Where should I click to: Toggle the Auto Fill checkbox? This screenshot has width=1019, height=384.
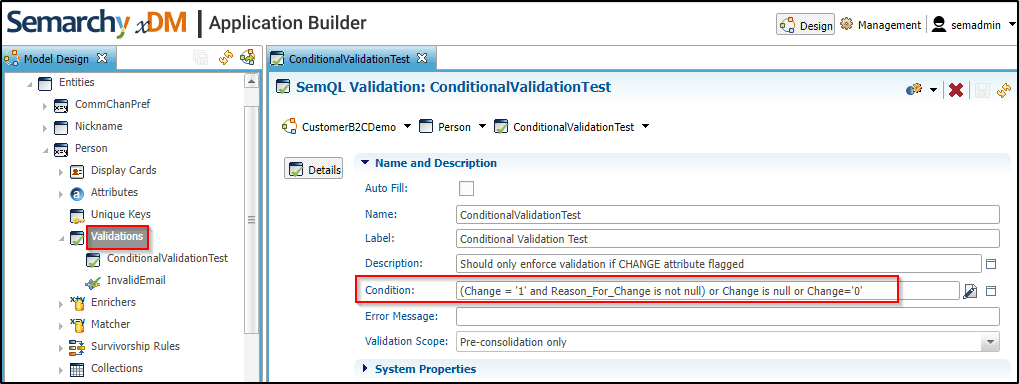click(466, 188)
